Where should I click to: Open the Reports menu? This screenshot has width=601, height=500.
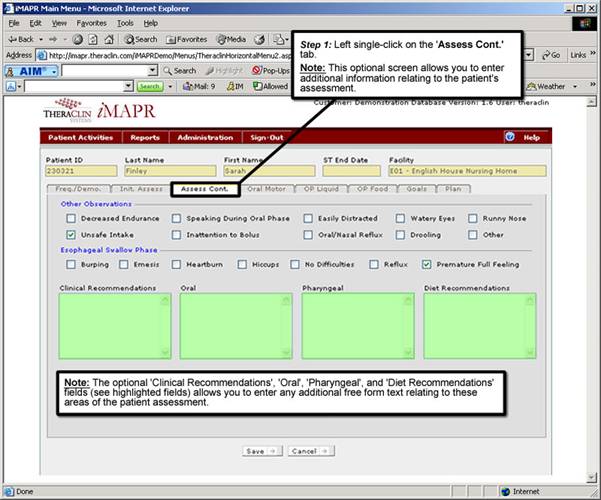tap(145, 137)
